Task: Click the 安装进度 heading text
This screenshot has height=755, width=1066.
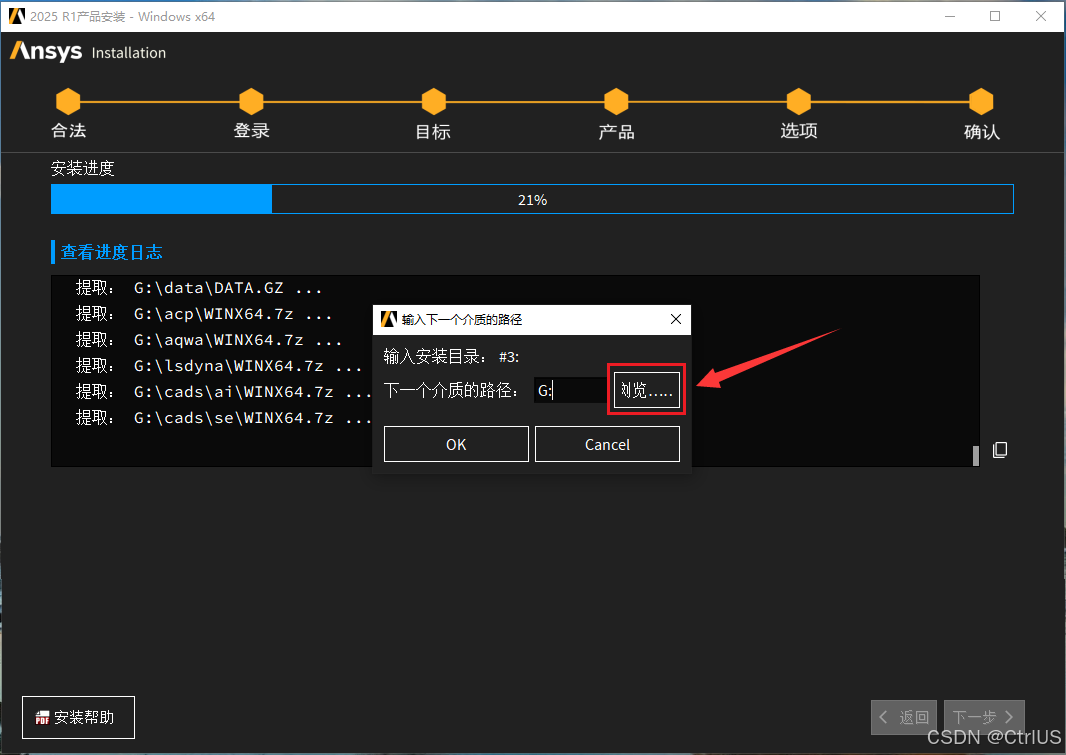Action: point(82,169)
